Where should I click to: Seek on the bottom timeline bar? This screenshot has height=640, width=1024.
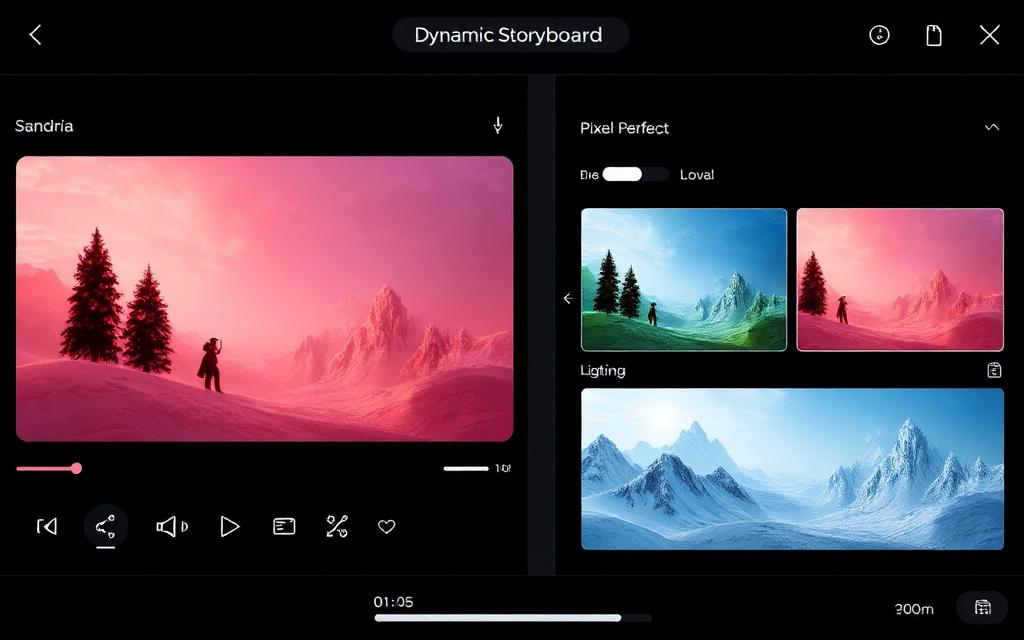point(513,618)
